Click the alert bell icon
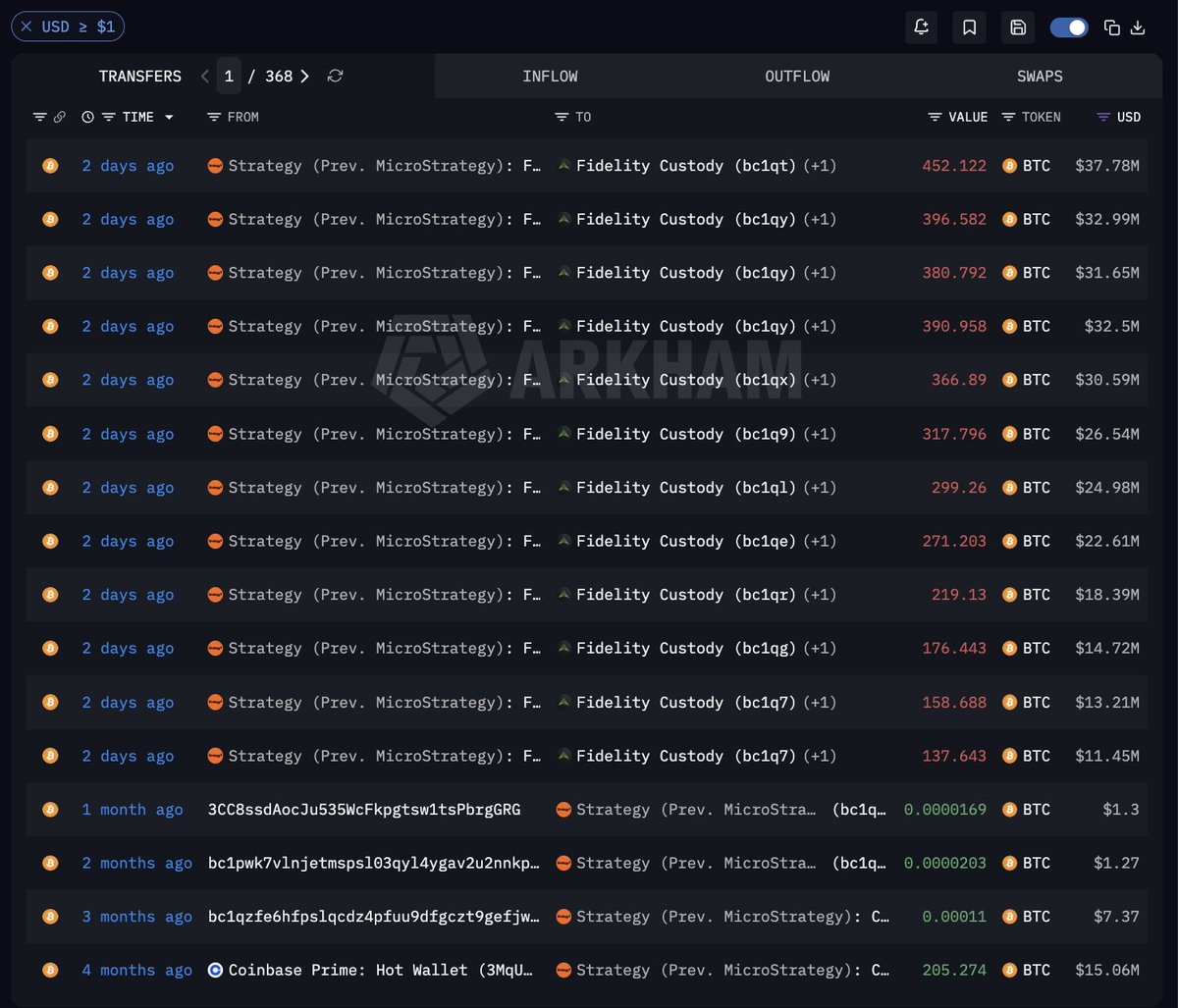Image resolution: width=1178 pixels, height=1008 pixels. click(921, 27)
